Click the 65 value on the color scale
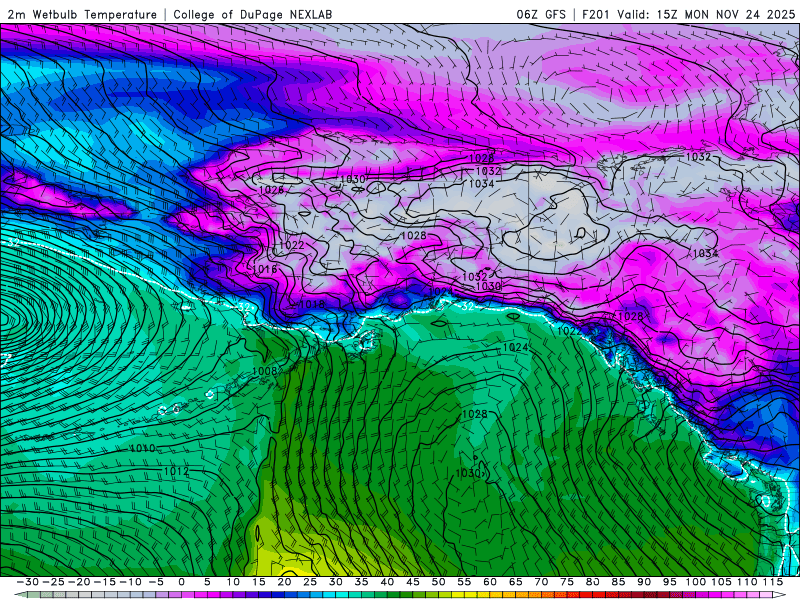The width and height of the screenshot is (800, 600). [515, 582]
